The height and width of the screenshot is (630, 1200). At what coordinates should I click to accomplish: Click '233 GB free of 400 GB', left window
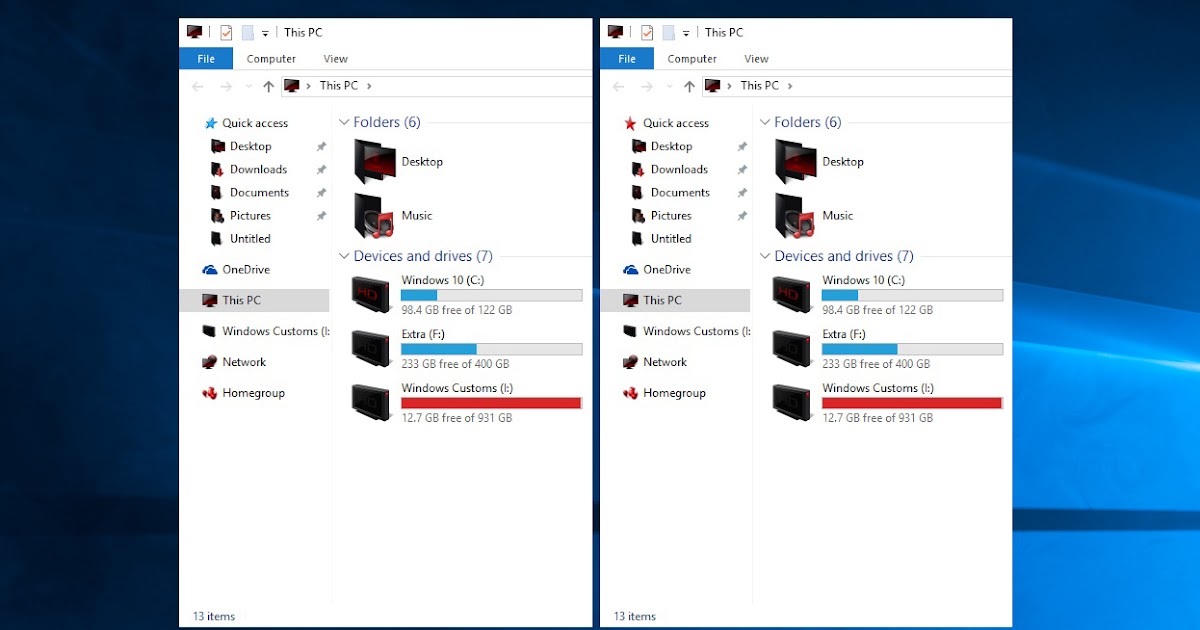coord(455,364)
